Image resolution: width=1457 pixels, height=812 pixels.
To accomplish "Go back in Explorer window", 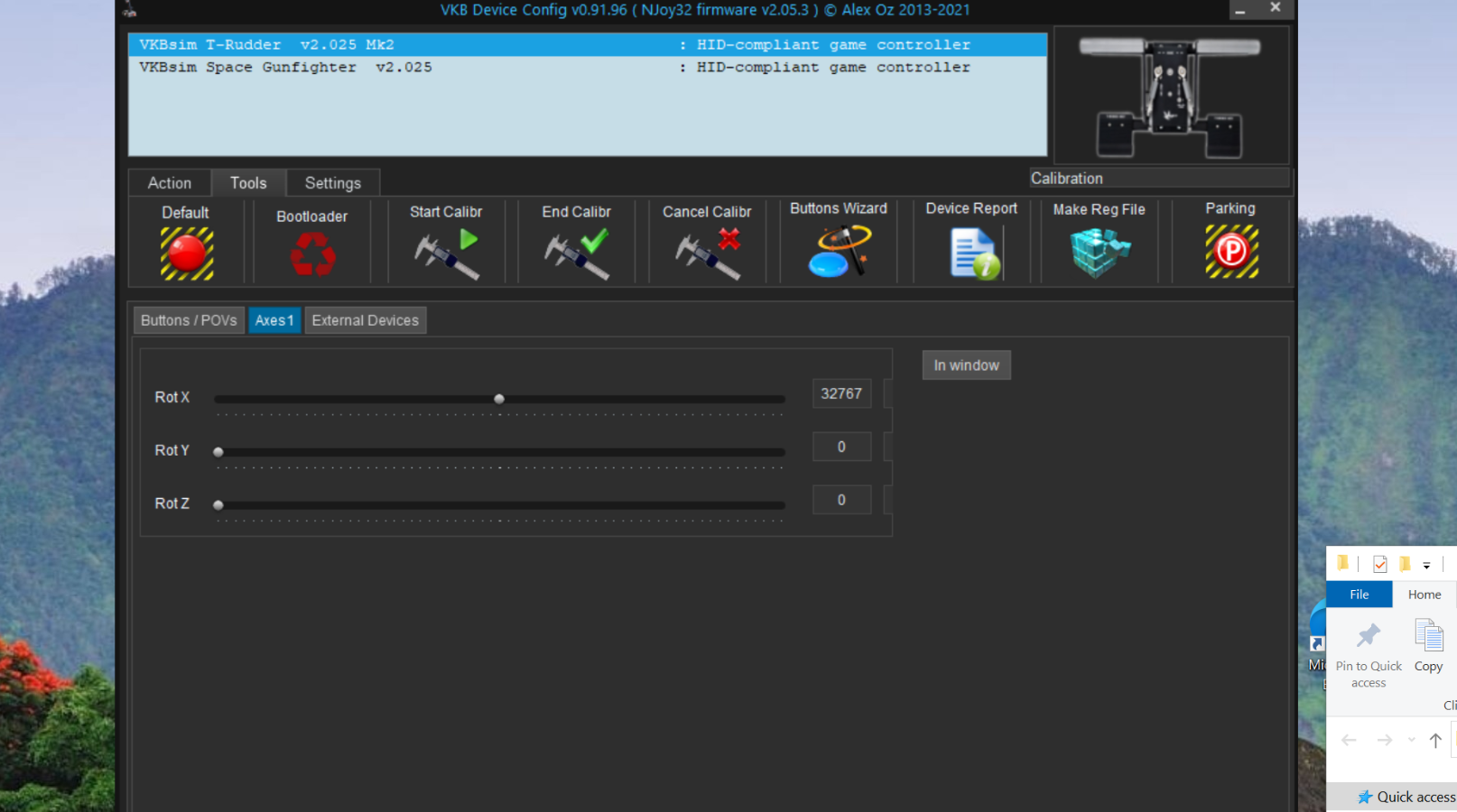I will [1349, 741].
